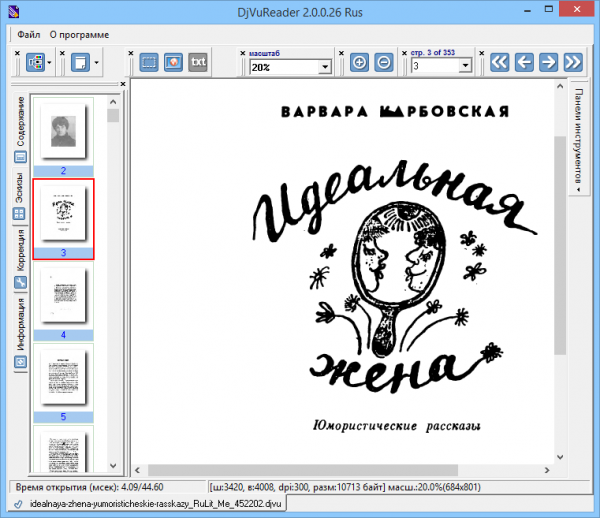
Task: Close the selection tools toolbar section
Action: (130, 53)
